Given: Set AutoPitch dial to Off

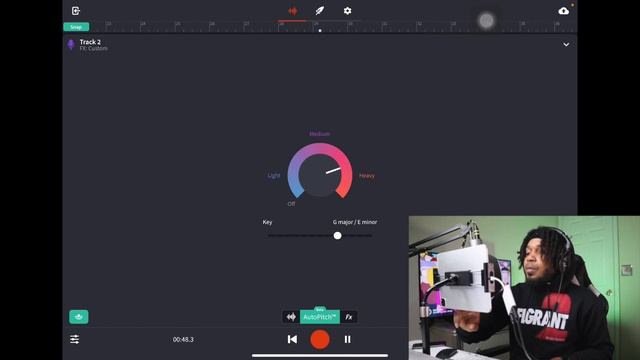Looking at the screenshot, I should click(291, 204).
